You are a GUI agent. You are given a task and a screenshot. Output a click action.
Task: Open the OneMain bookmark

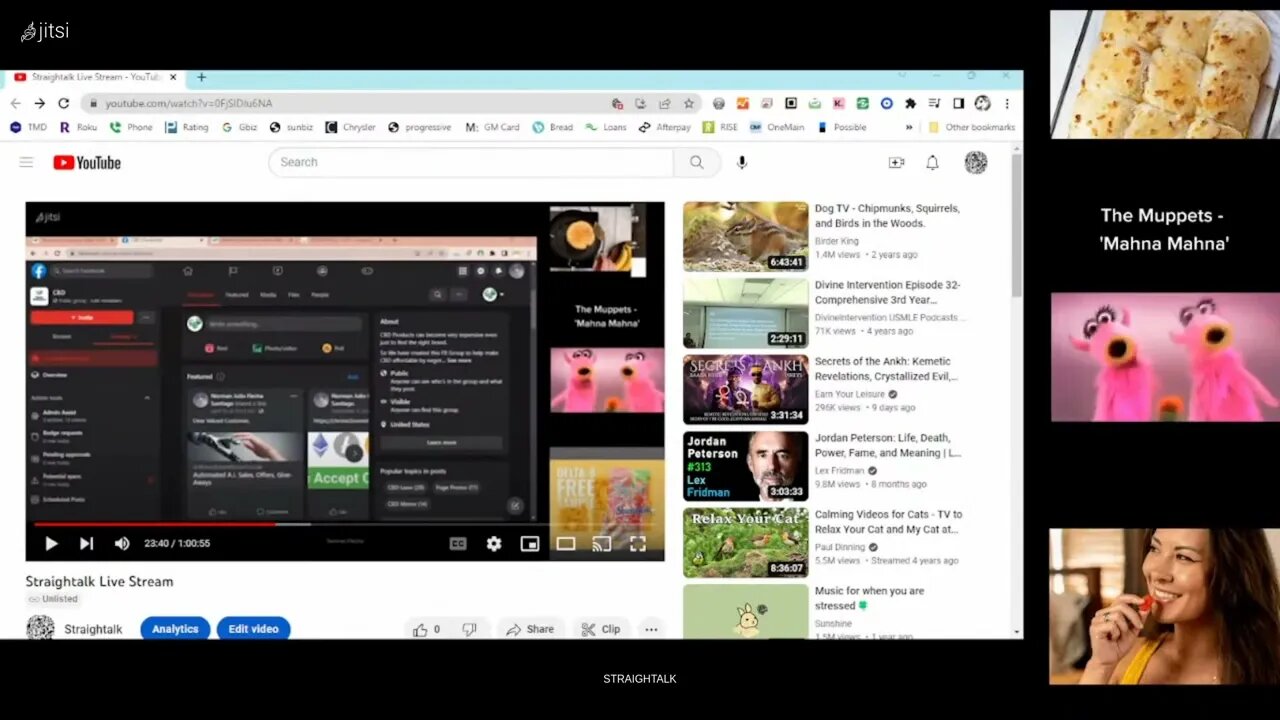click(777, 127)
